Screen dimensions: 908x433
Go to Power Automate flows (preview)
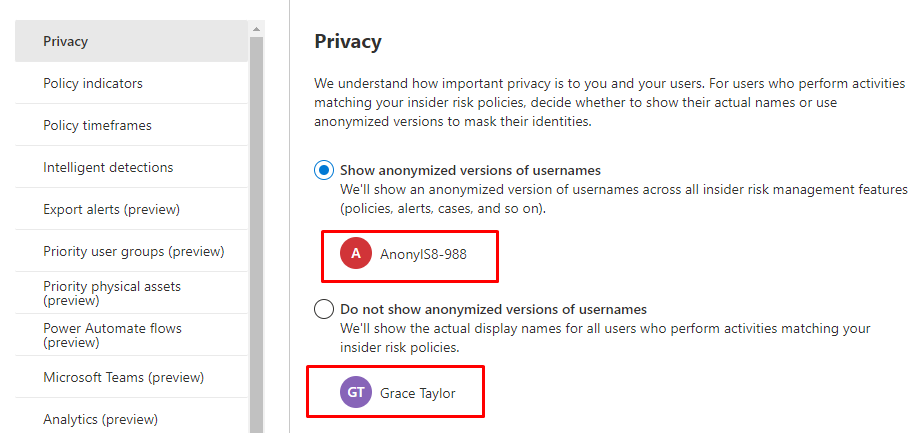(131, 335)
